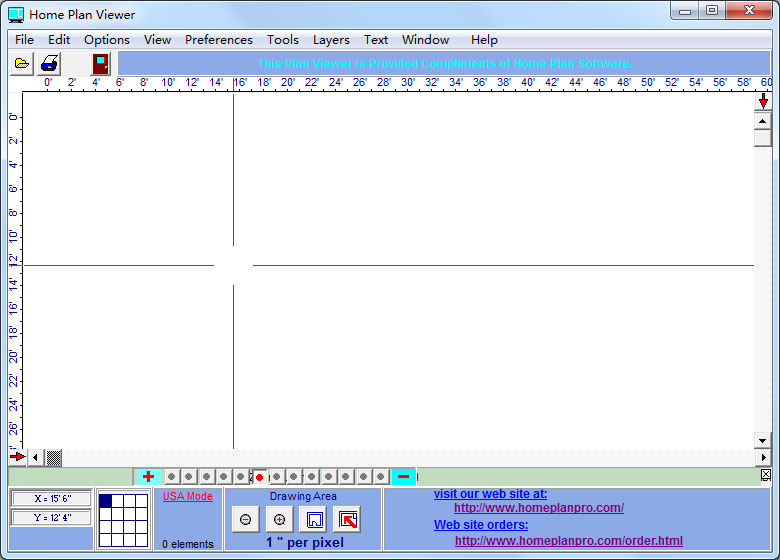Viewport: 780px width, 560px height.
Task: Click the '0 elements' status text
Action: [188, 544]
